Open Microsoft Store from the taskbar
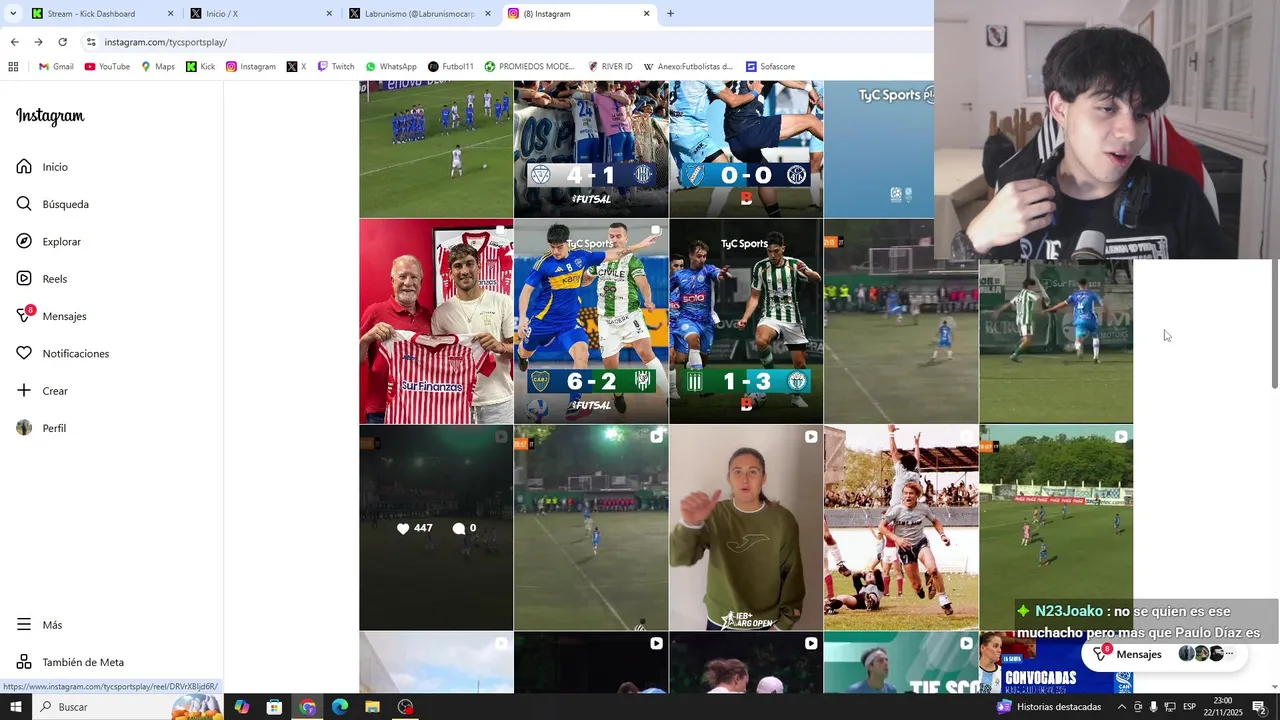Image resolution: width=1280 pixels, height=720 pixels. pos(274,707)
